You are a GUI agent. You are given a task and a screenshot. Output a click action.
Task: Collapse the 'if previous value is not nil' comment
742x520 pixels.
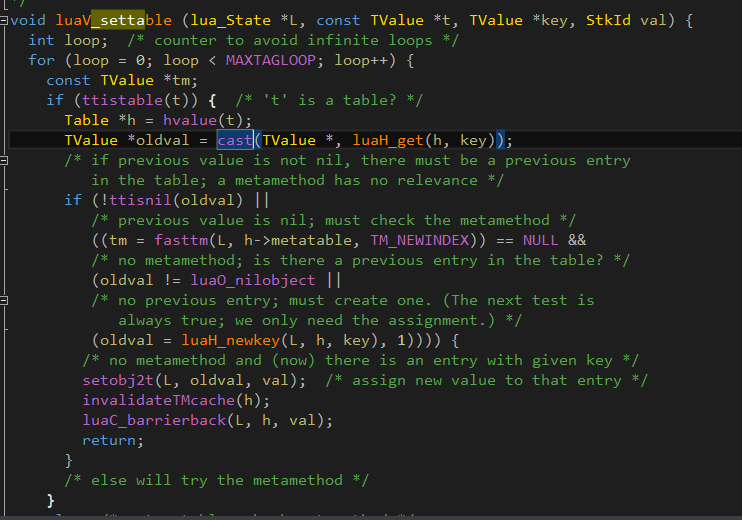4,160
